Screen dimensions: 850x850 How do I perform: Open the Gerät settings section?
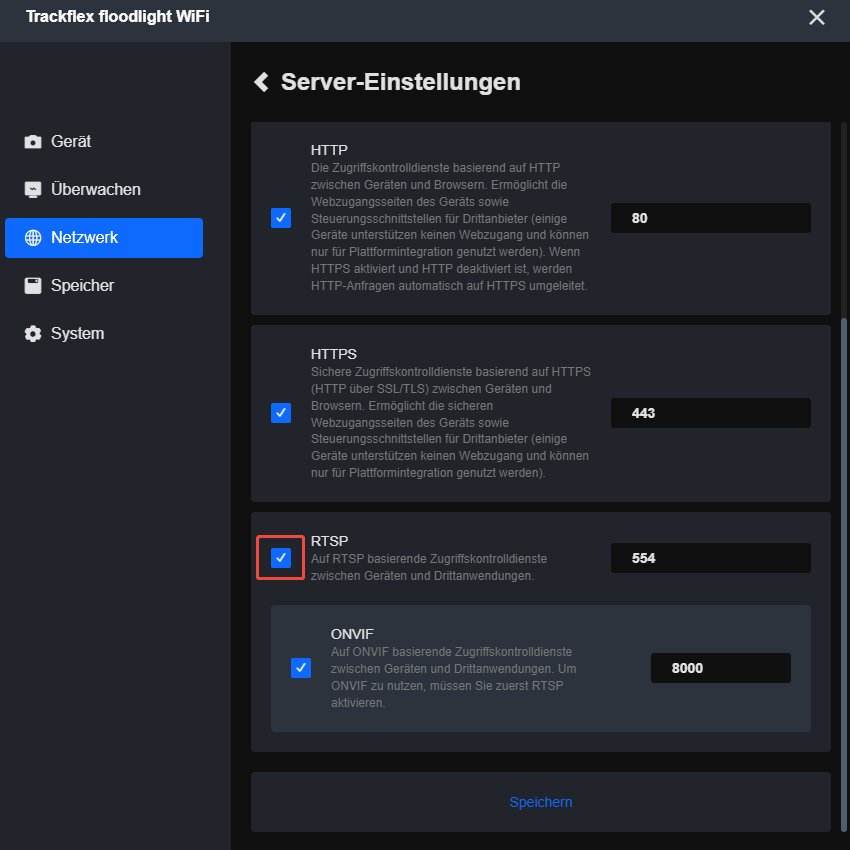[104, 141]
